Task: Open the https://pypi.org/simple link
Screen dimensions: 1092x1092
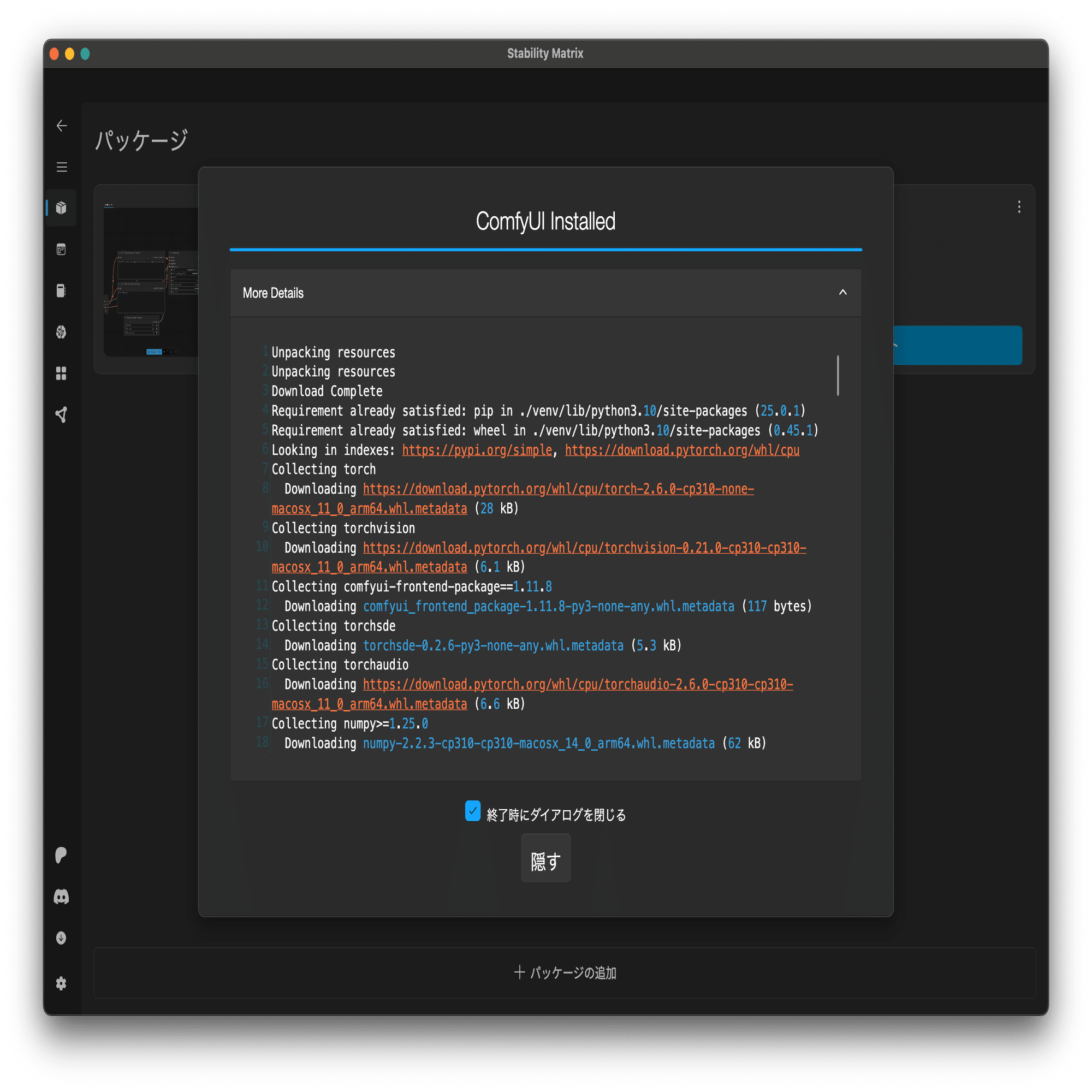Action: [x=477, y=450]
